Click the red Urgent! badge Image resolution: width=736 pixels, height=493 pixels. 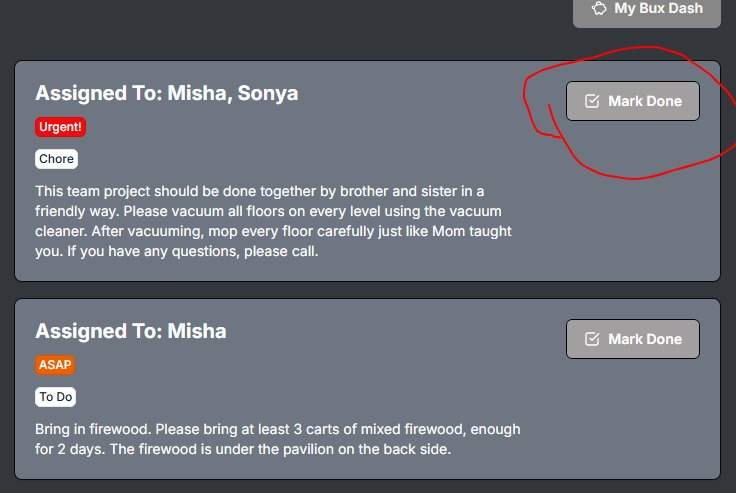point(61,127)
